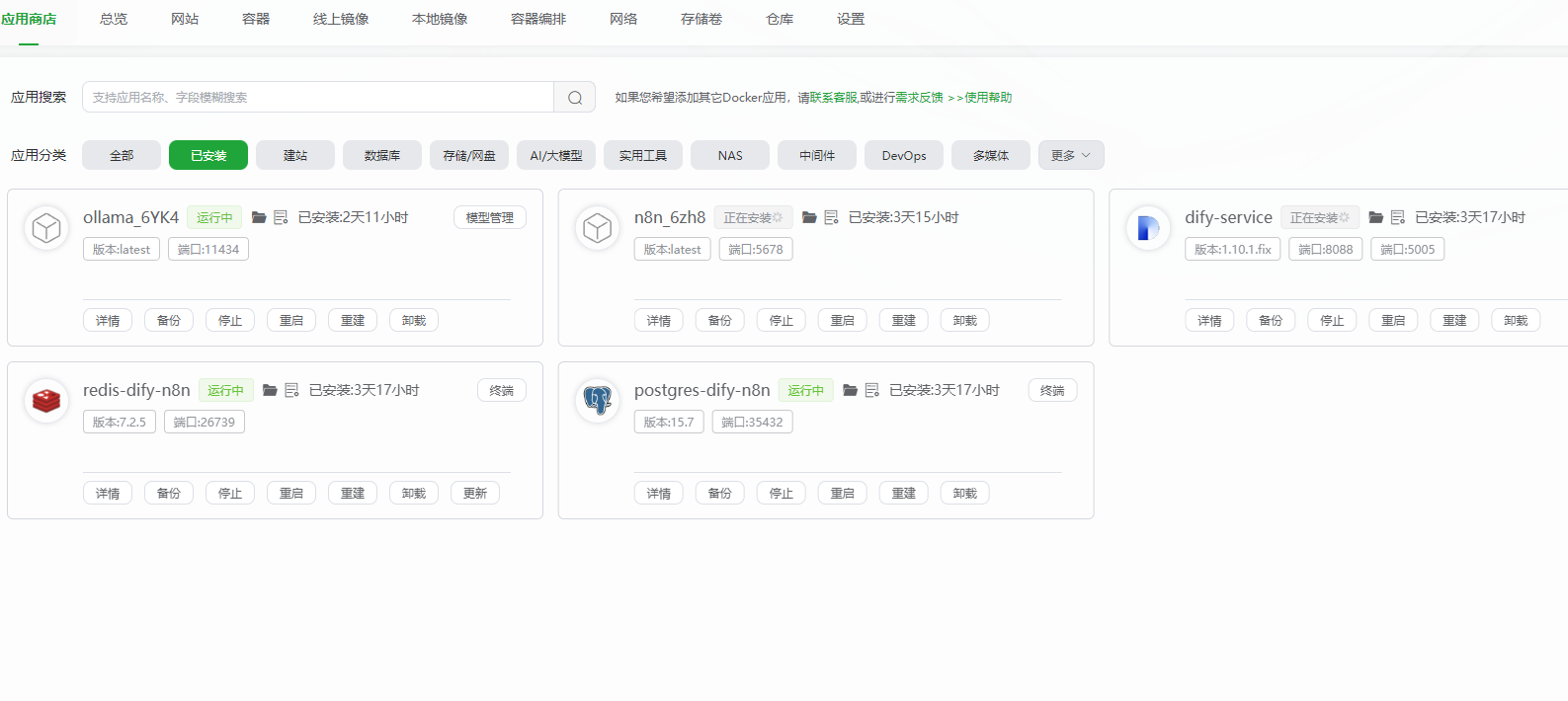Click the postgres-dify-n8n elephant logo
The height and width of the screenshot is (701, 1568).
[598, 401]
